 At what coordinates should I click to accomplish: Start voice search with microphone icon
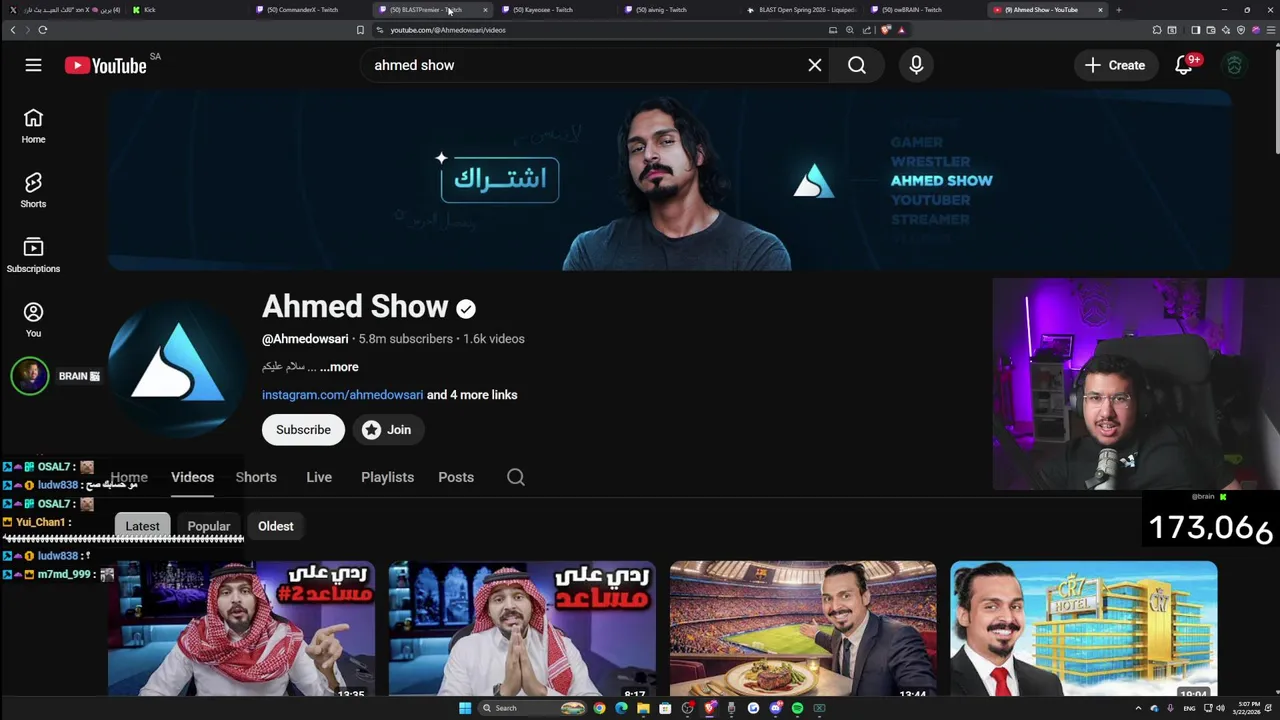(916, 65)
